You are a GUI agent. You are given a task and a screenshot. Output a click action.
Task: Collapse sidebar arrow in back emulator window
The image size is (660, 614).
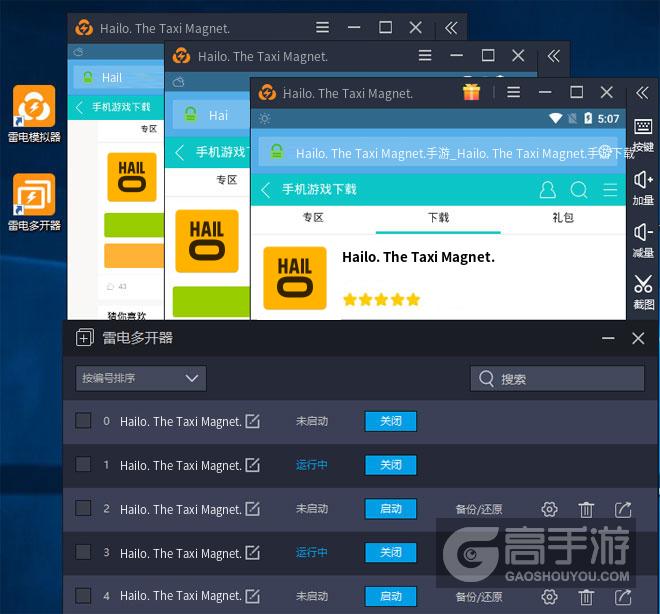click(x=451, y=28)
